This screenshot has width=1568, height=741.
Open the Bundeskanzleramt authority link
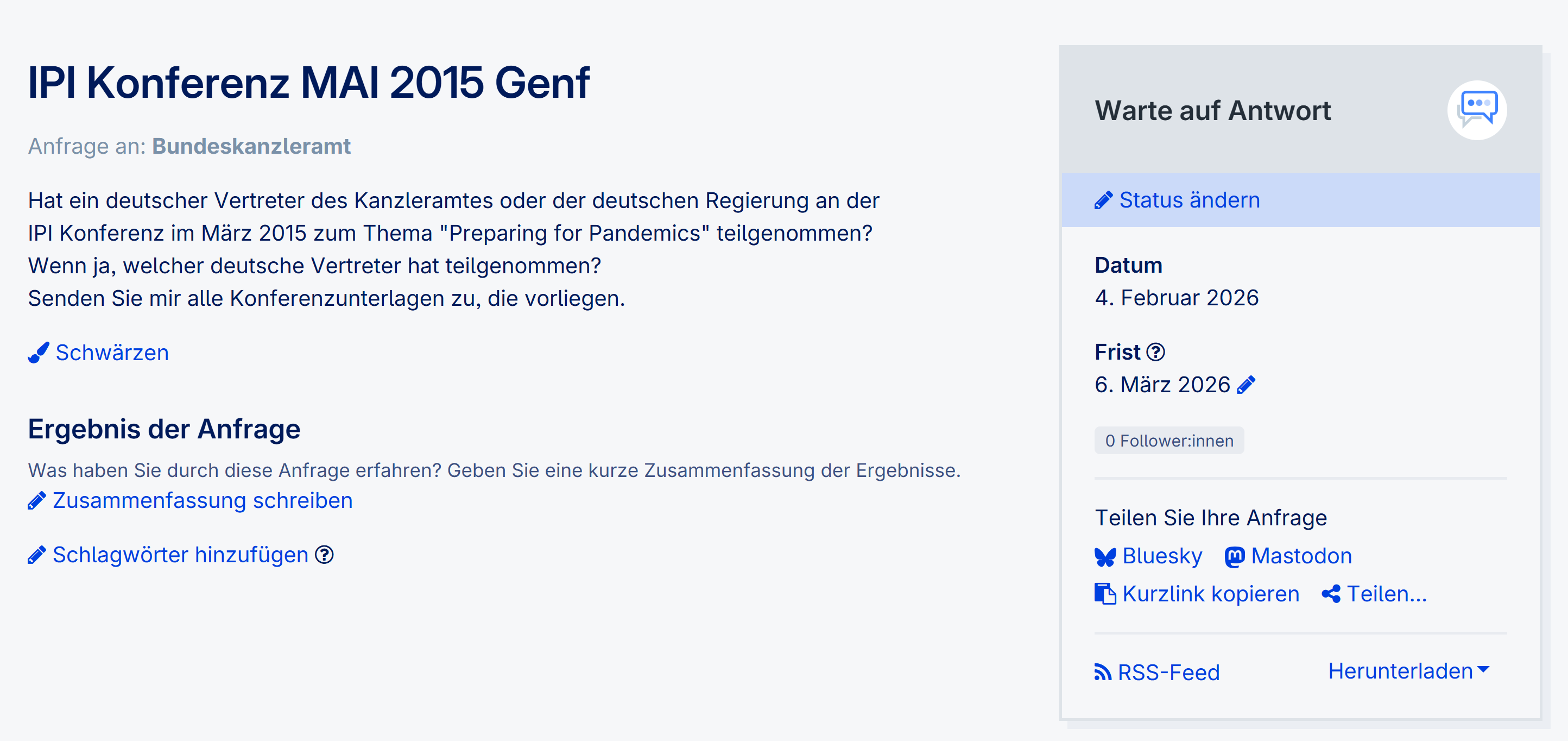tap(251, 146)
